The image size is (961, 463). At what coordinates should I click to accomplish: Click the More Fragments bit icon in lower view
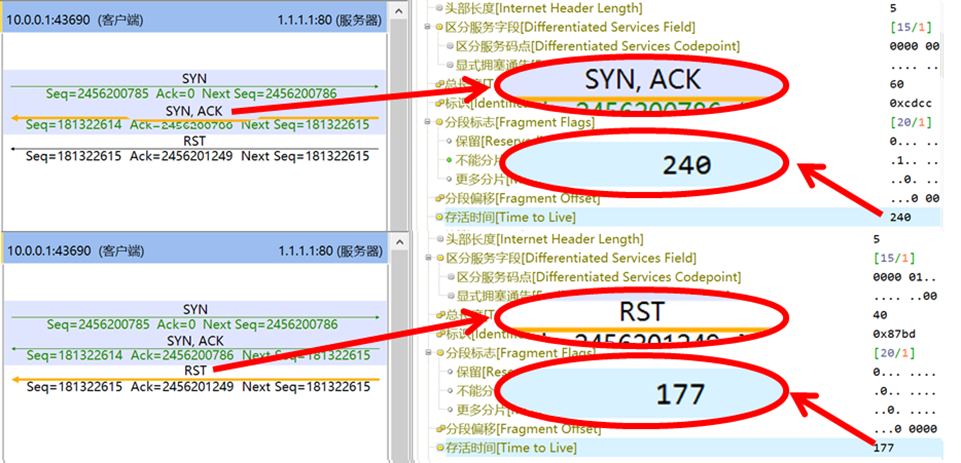(x=450, y=410)
